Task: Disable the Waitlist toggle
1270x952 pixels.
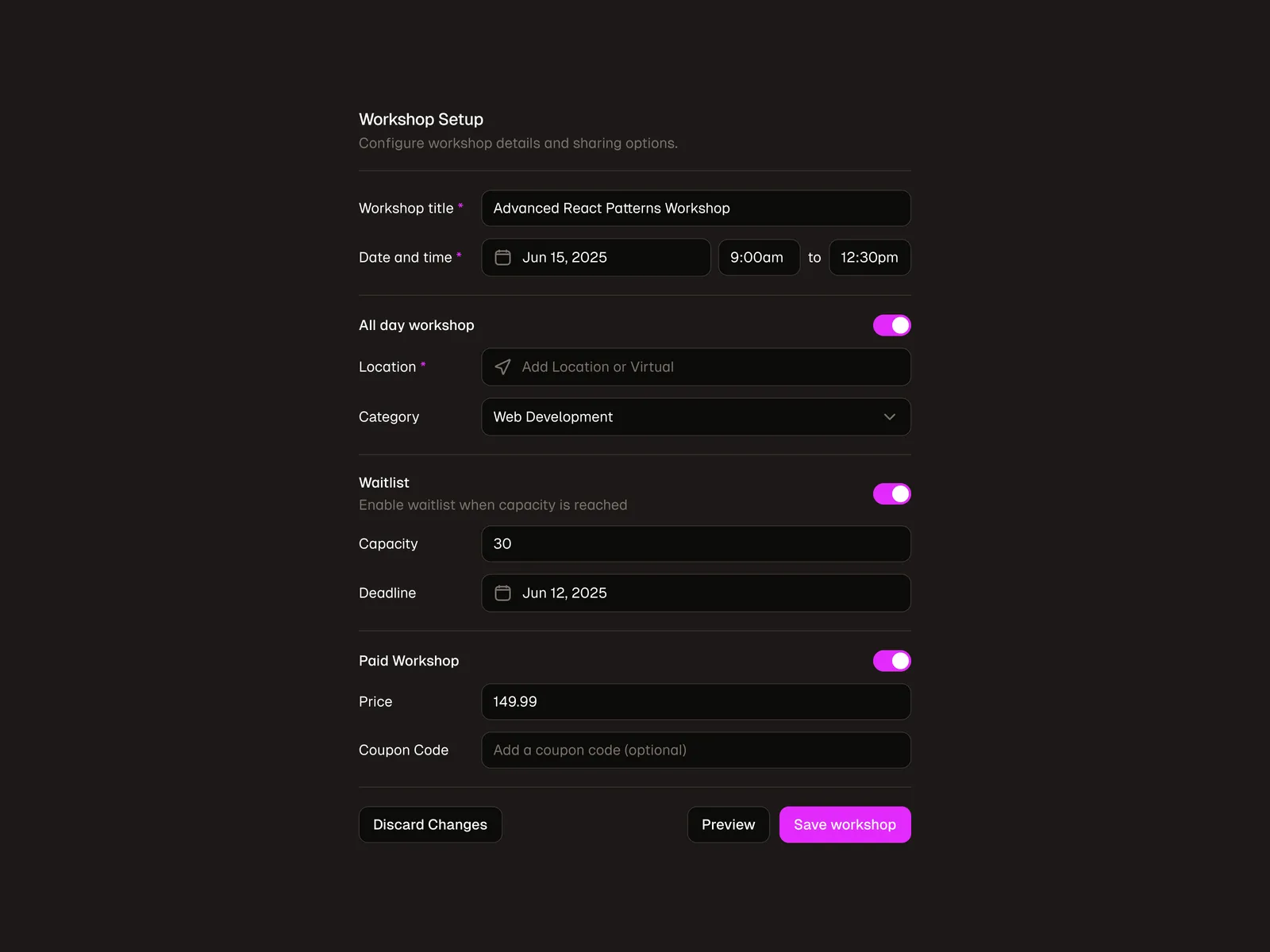Action: coord(891,494)
